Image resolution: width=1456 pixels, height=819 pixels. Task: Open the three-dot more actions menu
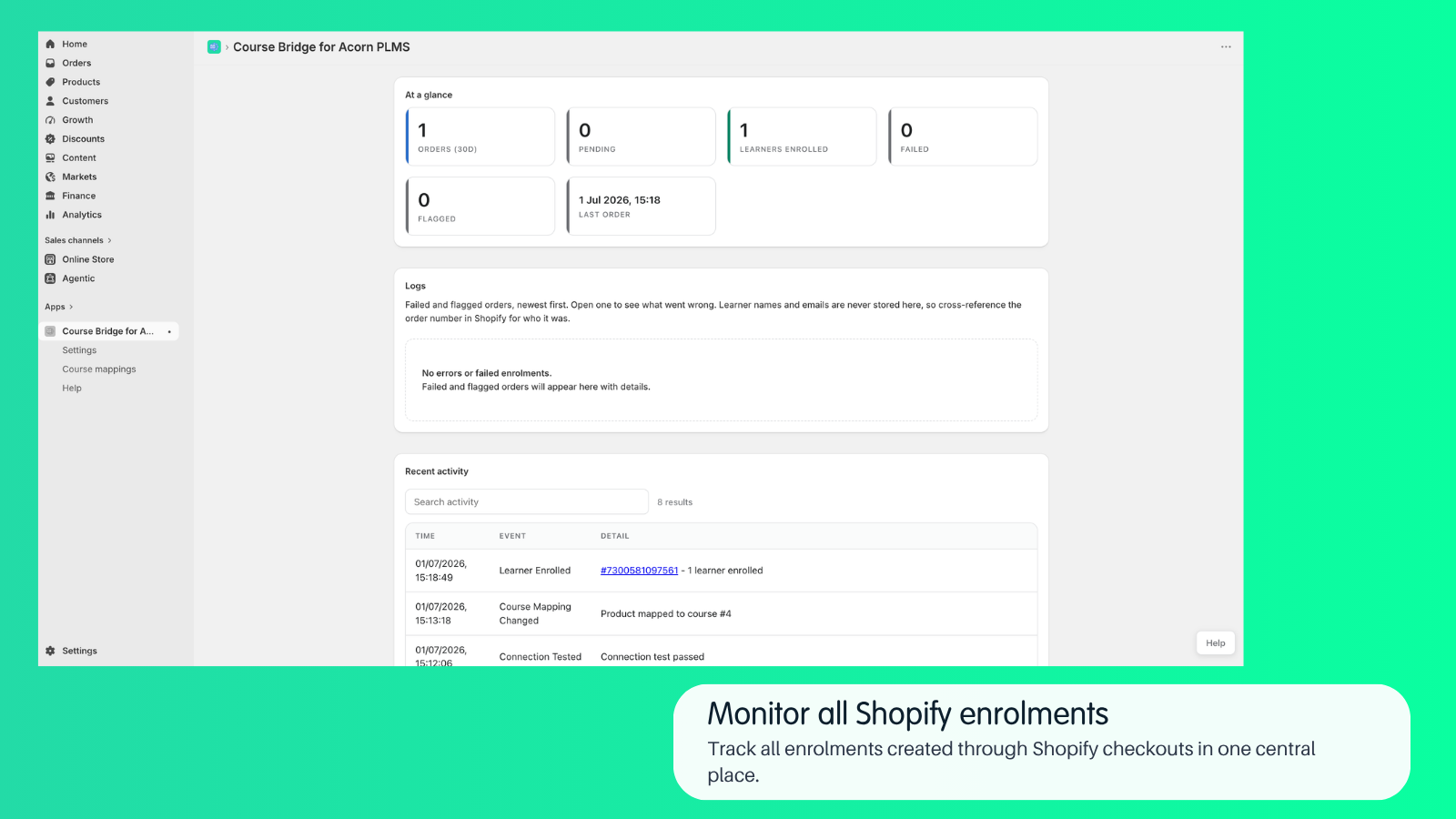point(1226,47)
